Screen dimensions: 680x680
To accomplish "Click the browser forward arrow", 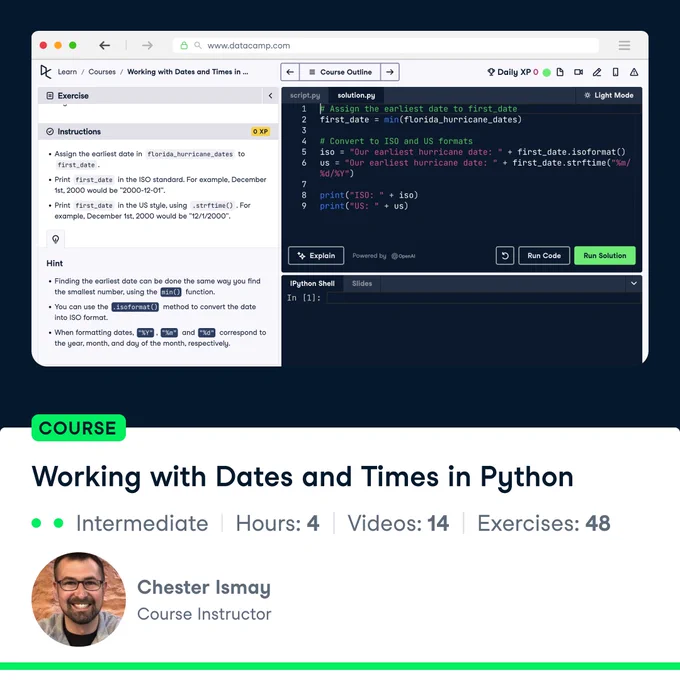I will pos(147,45).
